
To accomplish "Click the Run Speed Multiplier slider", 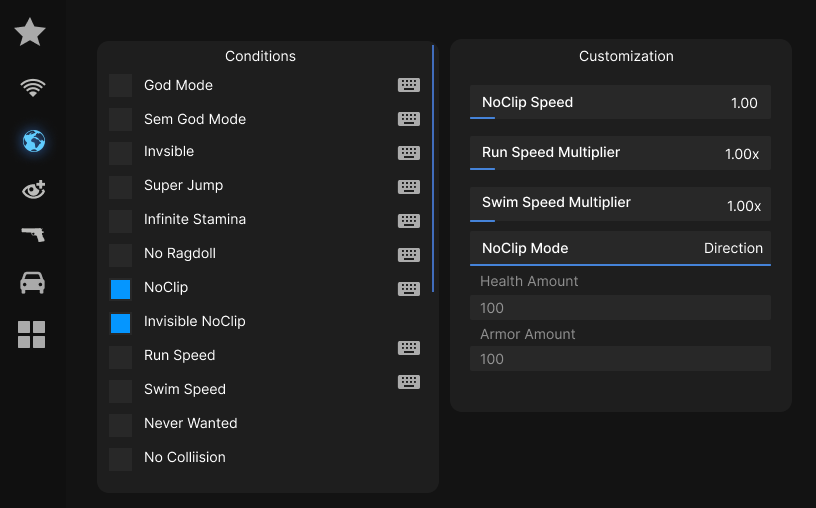I will pos(620,154).
